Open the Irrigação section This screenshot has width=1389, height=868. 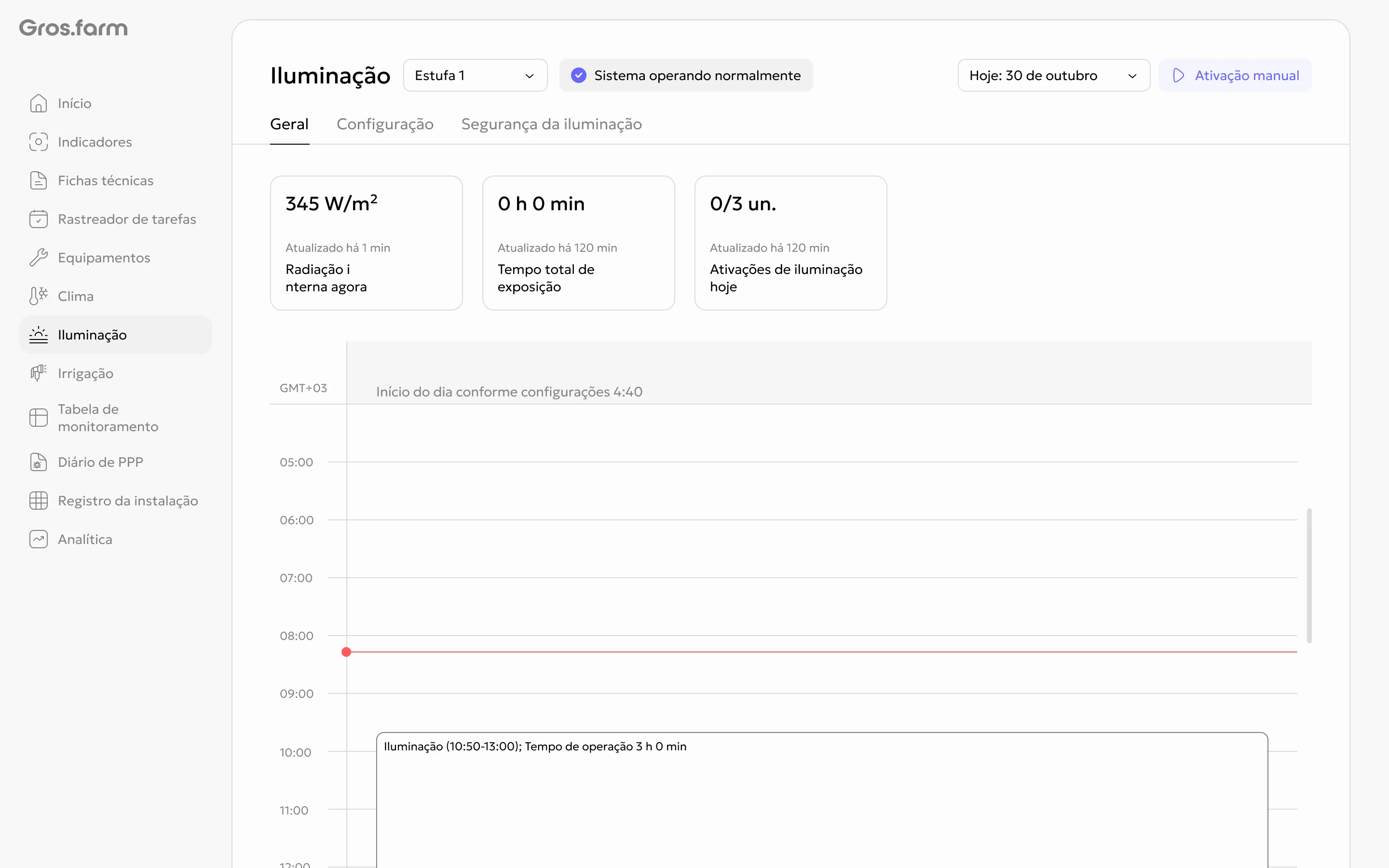[x=116, y=373]
